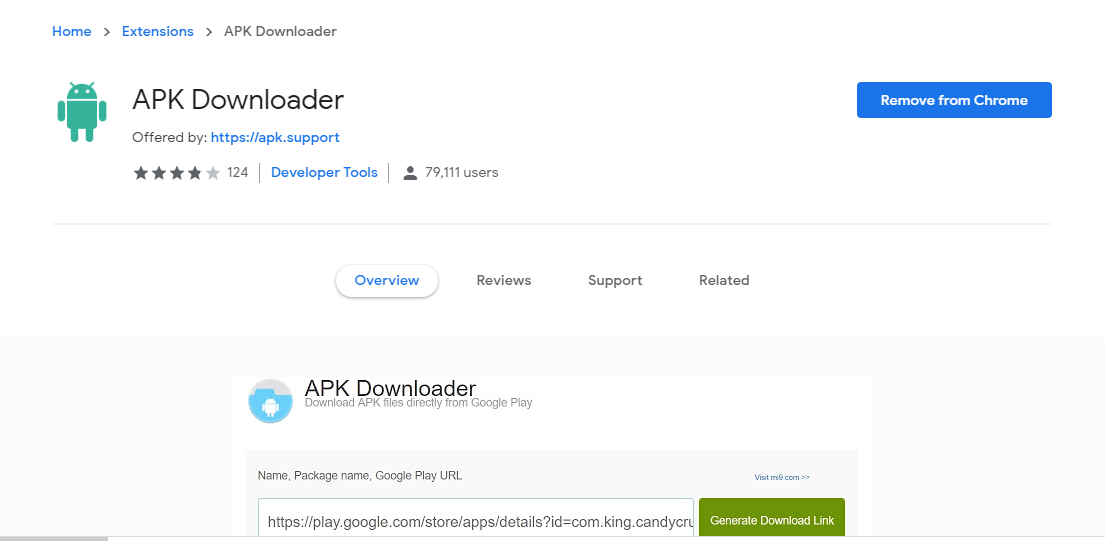Click the breadcrumb chevron after Extensions

[209, 32]
